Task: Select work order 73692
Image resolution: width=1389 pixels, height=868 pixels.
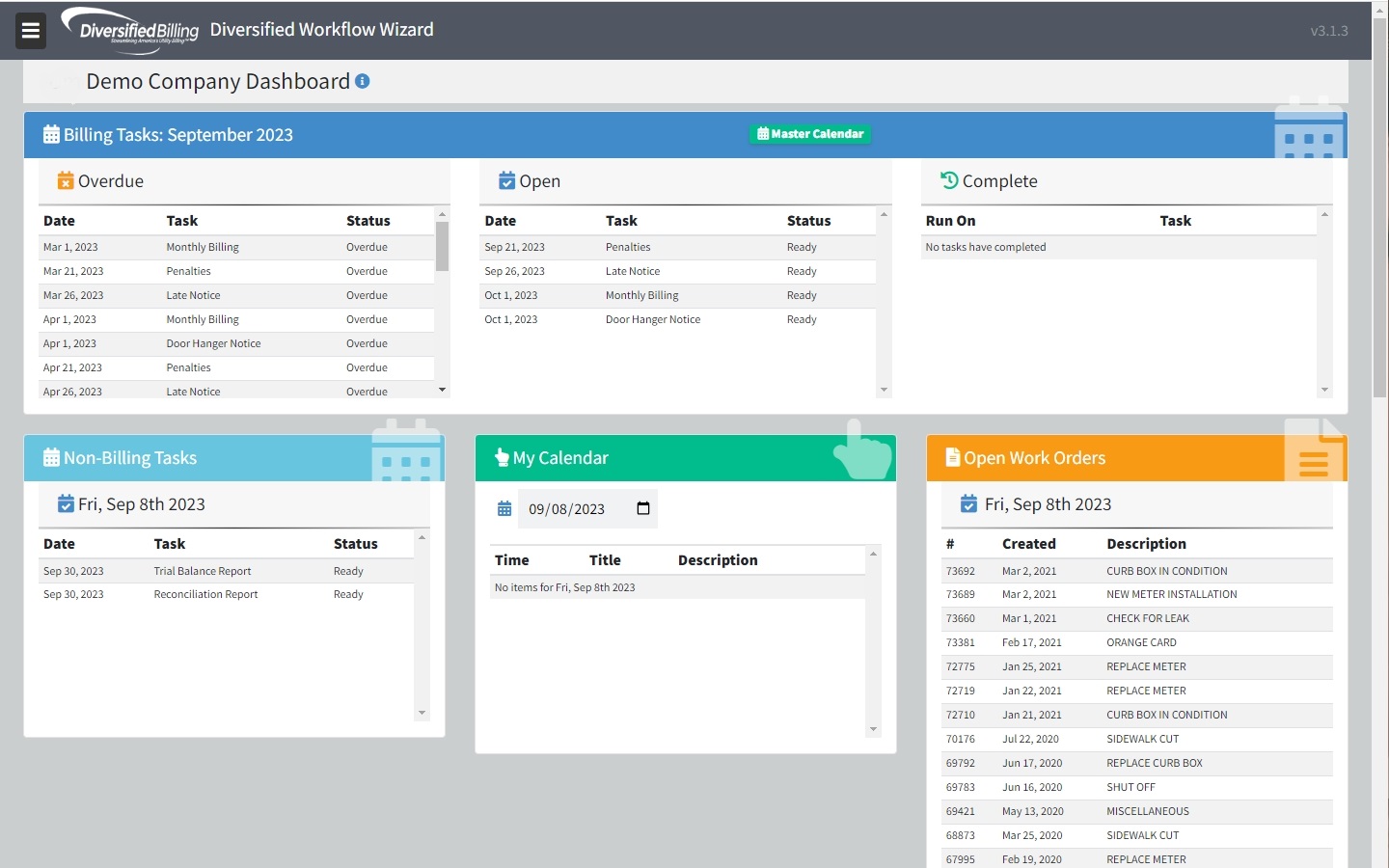Action: click(x=960, y=571)
